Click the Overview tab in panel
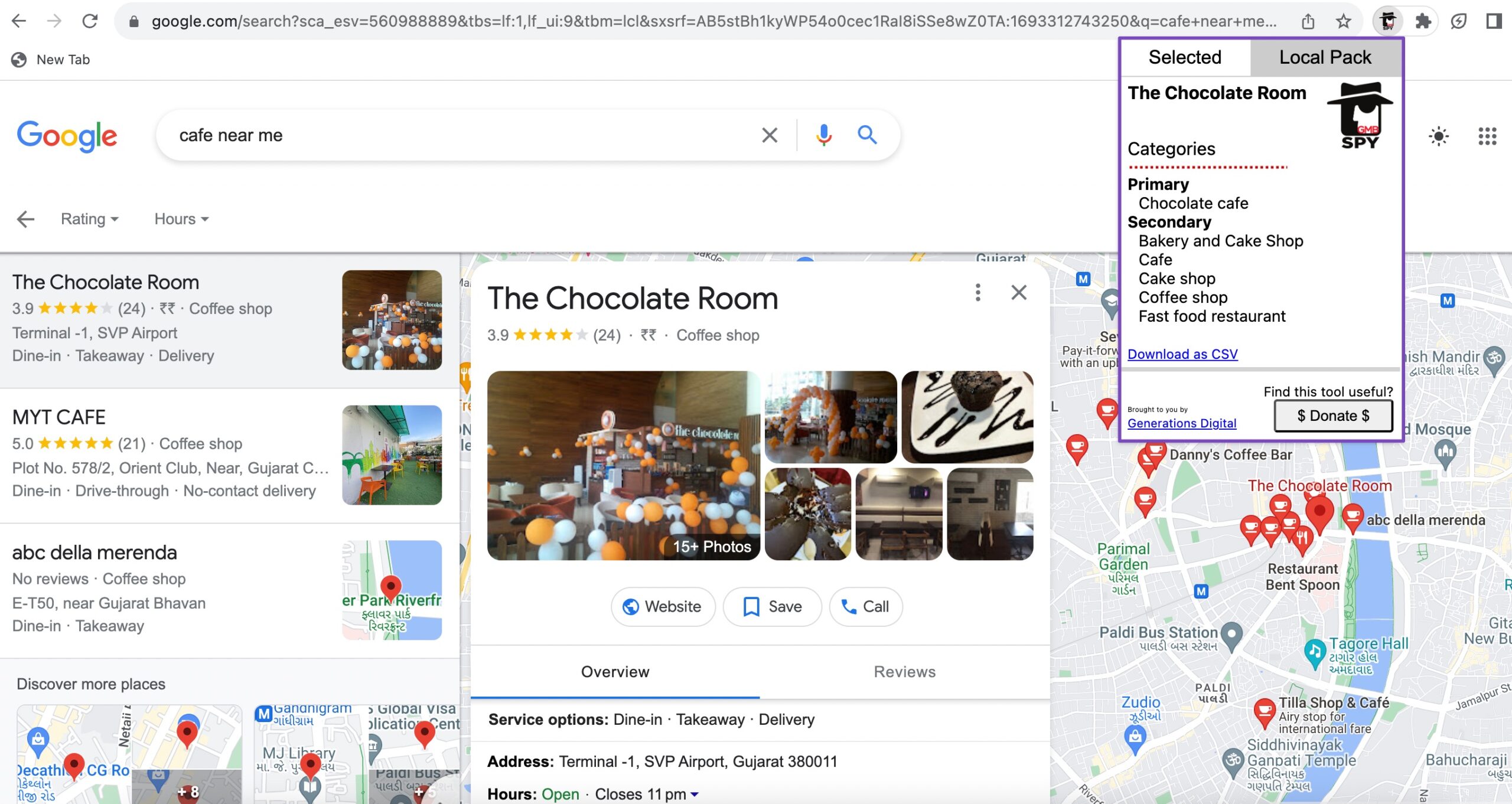 614,672
